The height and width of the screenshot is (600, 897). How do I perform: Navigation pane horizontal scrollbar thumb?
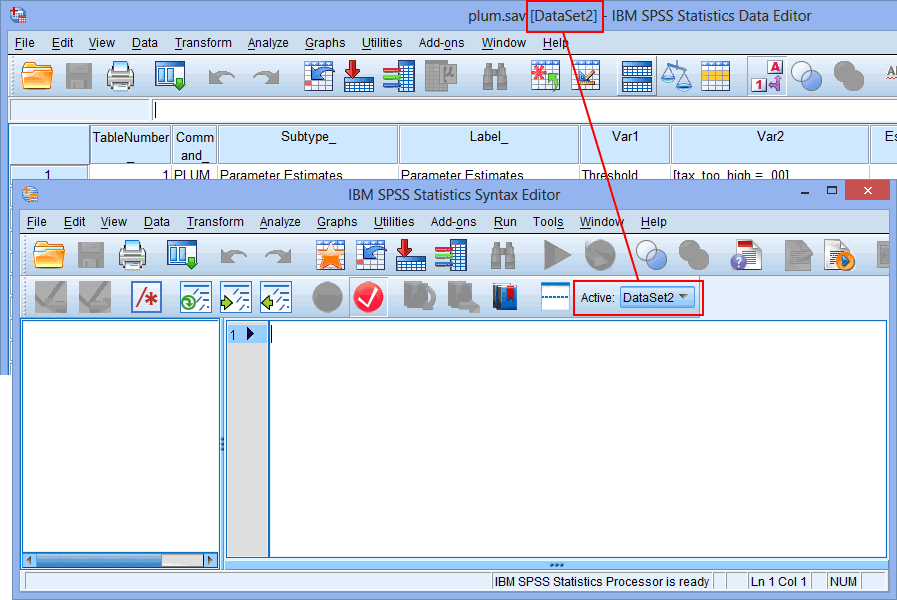pyautogui.click(x=99, y=560)
